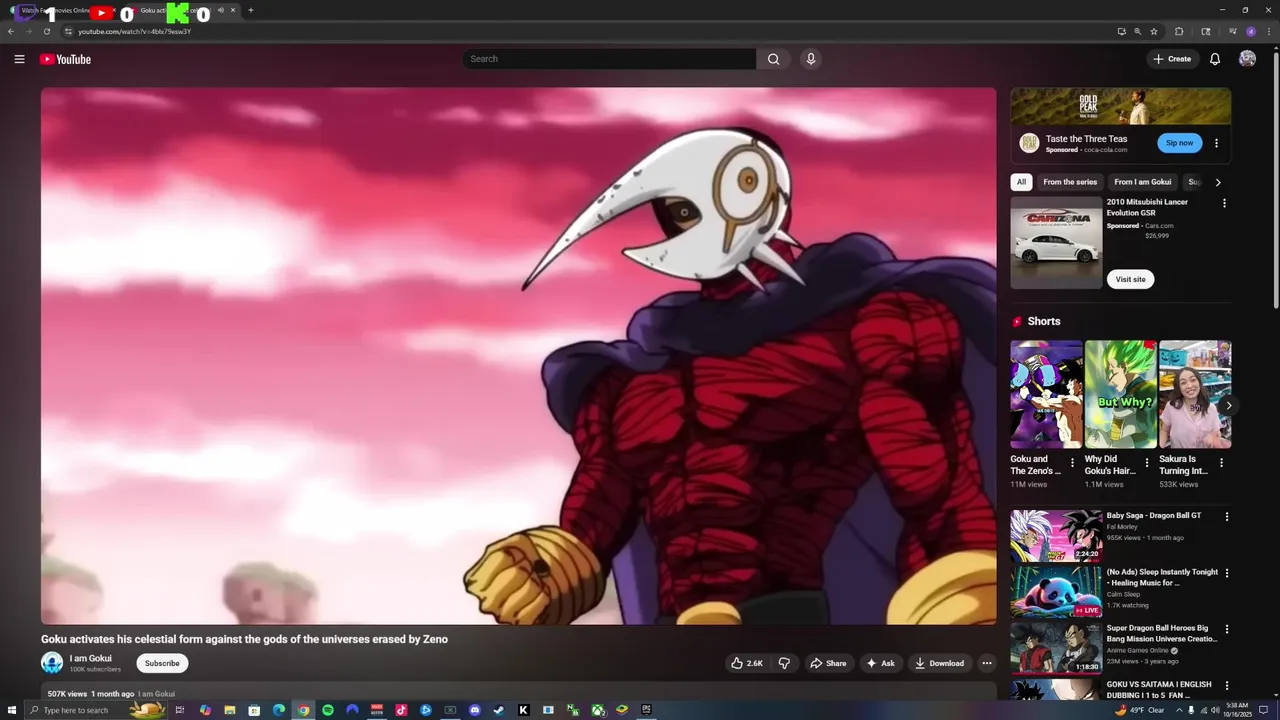Open the Sleep Instantly Tonight live thumbnail

[1056, 592]
